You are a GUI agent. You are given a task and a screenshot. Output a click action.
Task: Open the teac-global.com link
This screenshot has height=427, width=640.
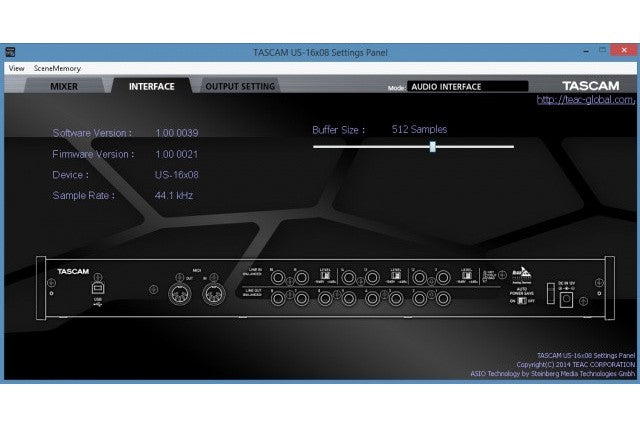[586, 100]
